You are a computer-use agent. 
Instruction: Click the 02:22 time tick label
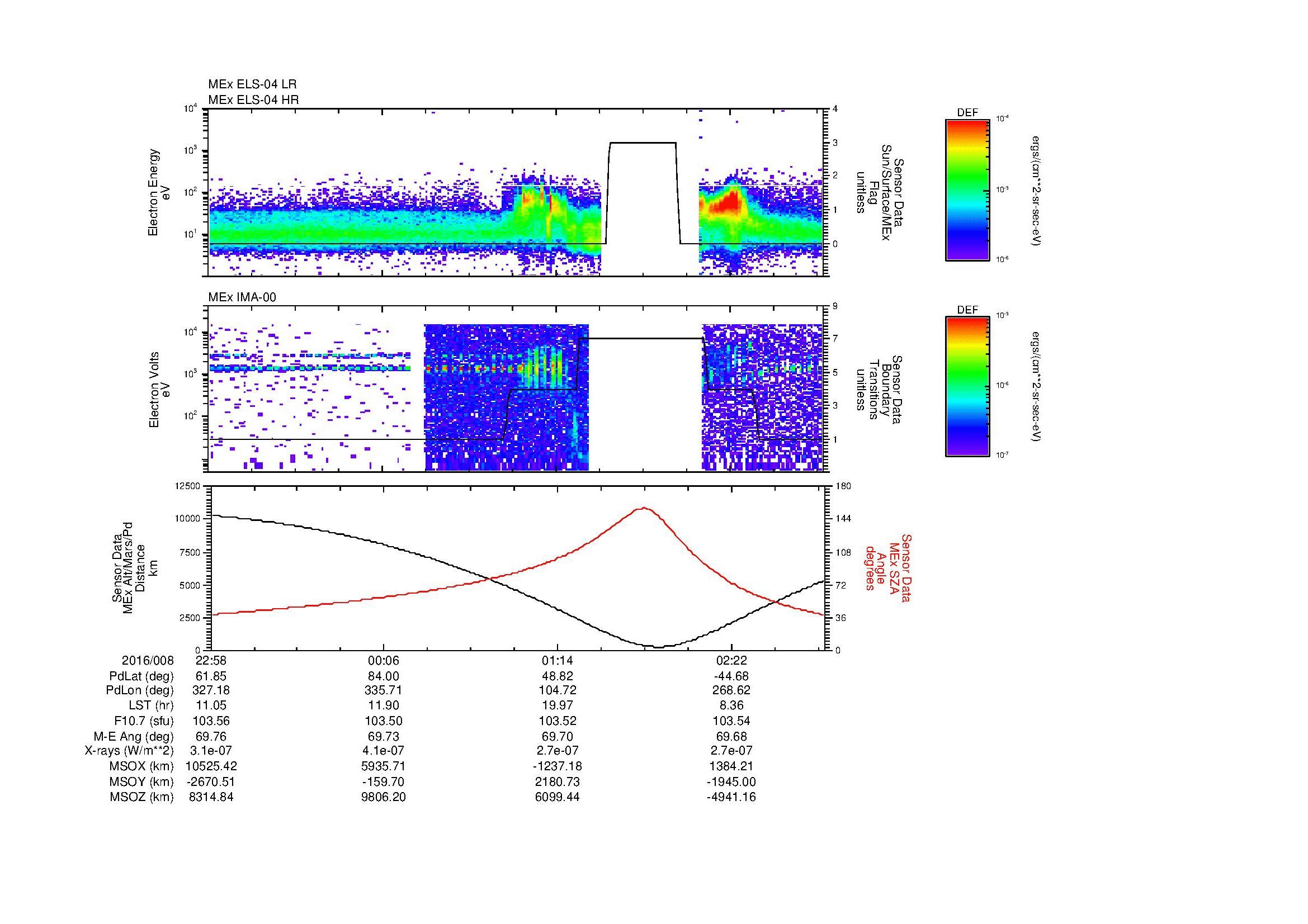(x=731, y=660)
